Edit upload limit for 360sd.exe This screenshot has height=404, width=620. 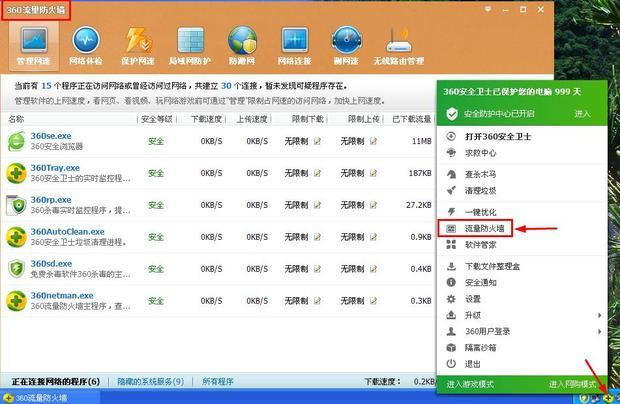coord(373,269)
